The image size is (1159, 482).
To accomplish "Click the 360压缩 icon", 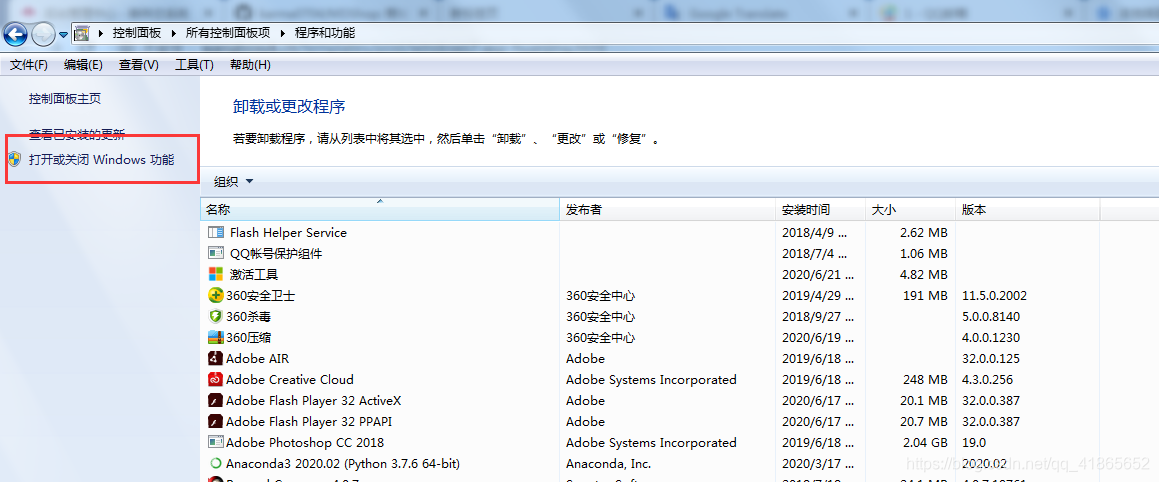I will [x=215, y=337].
